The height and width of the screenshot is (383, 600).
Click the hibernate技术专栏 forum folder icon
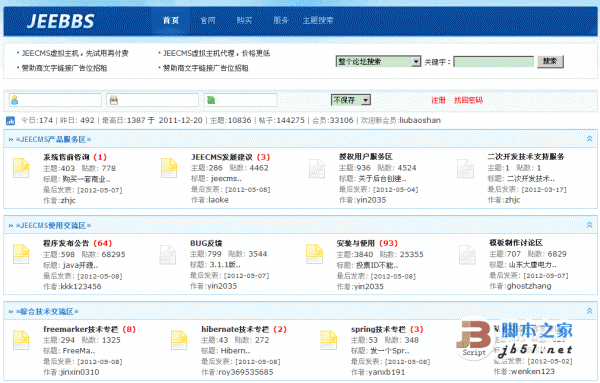pos(179,340)
